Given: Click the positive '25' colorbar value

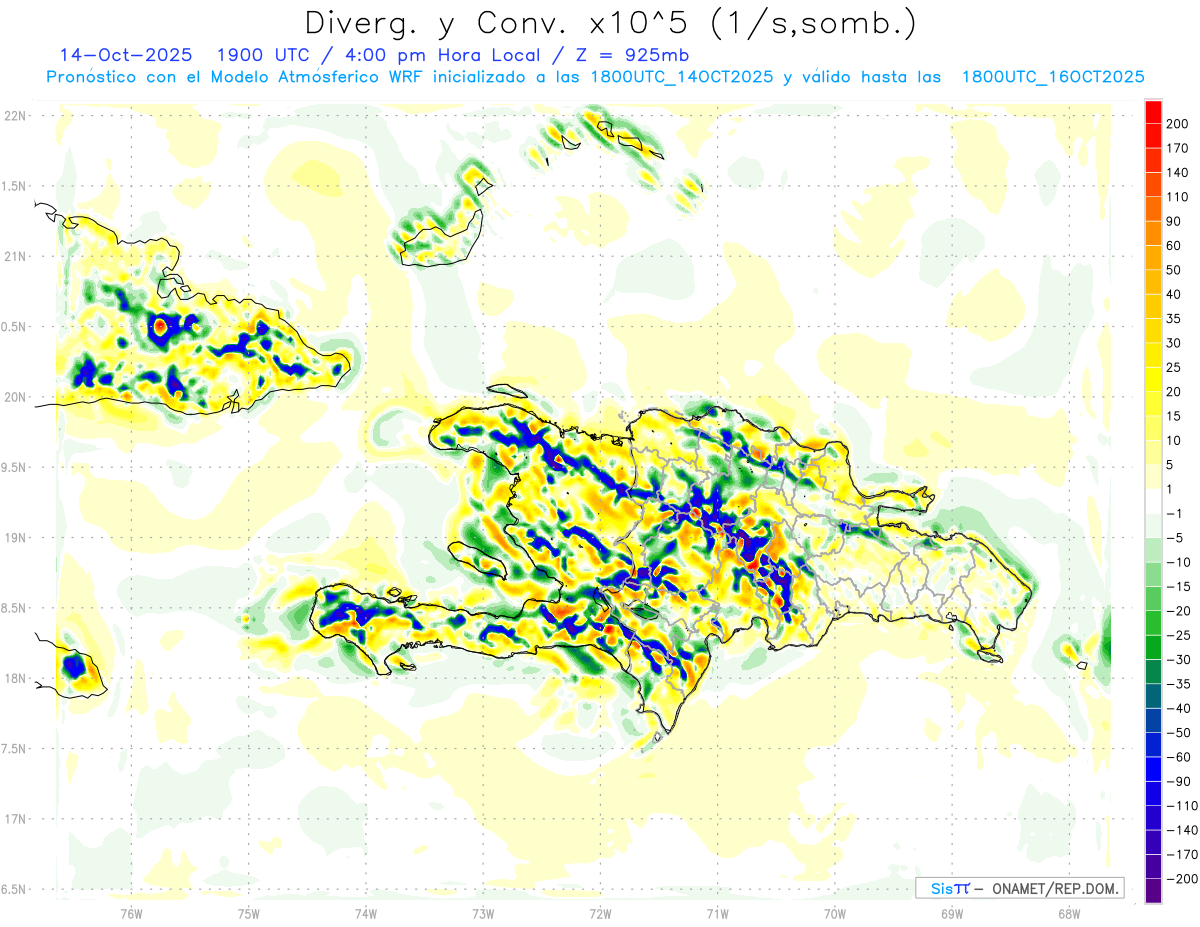Looking at the screenshot, I should click(x=1174, y=367).
